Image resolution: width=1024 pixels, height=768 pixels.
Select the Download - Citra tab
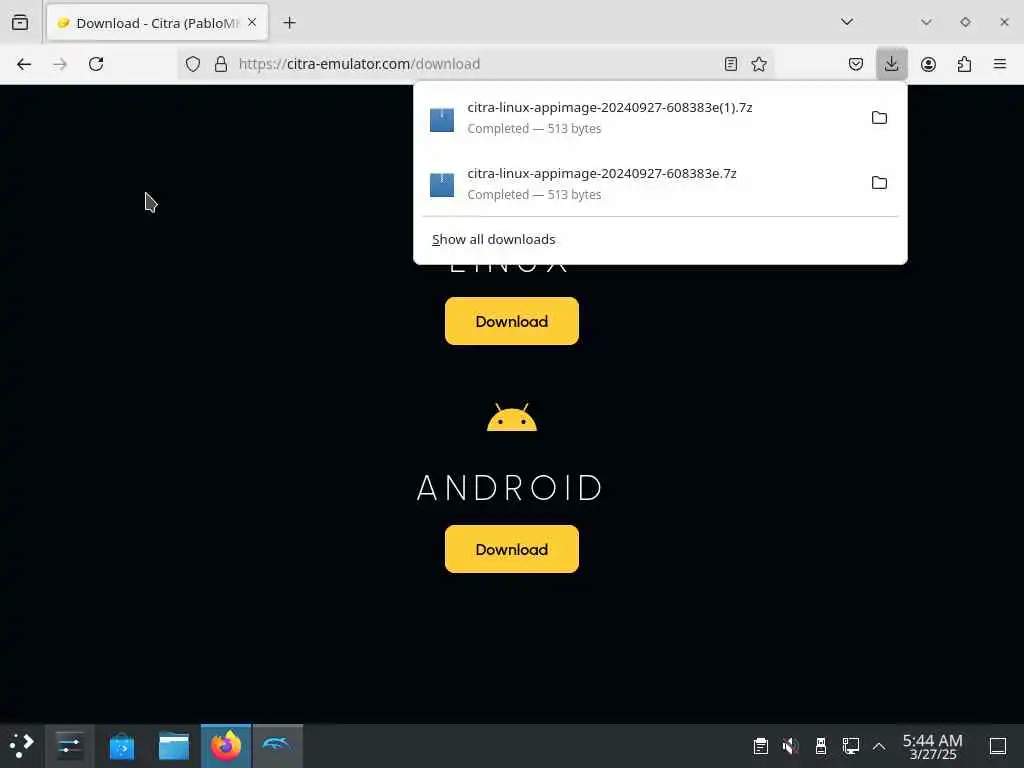157,24
